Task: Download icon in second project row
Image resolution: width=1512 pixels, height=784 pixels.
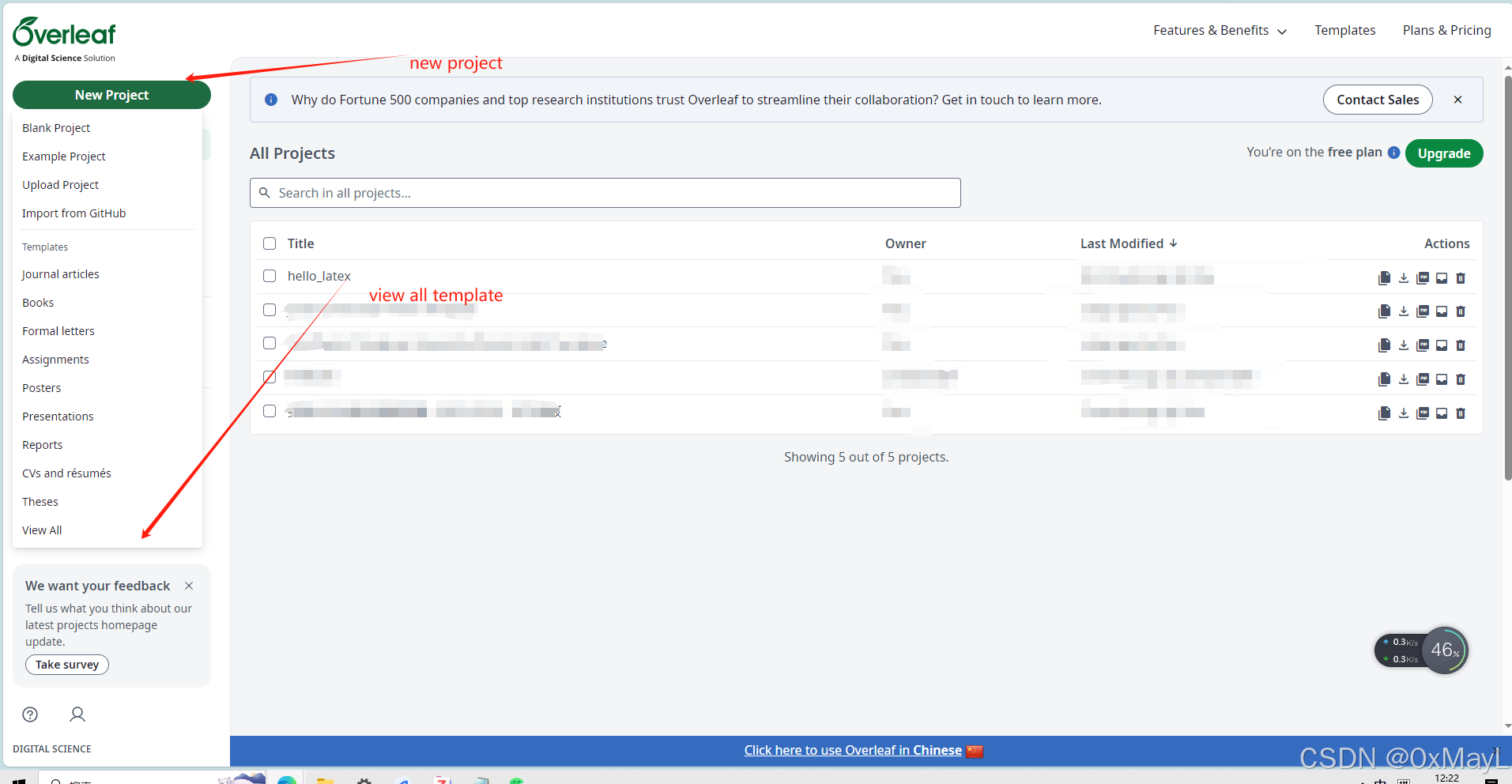Action: tap(1404, 311)
